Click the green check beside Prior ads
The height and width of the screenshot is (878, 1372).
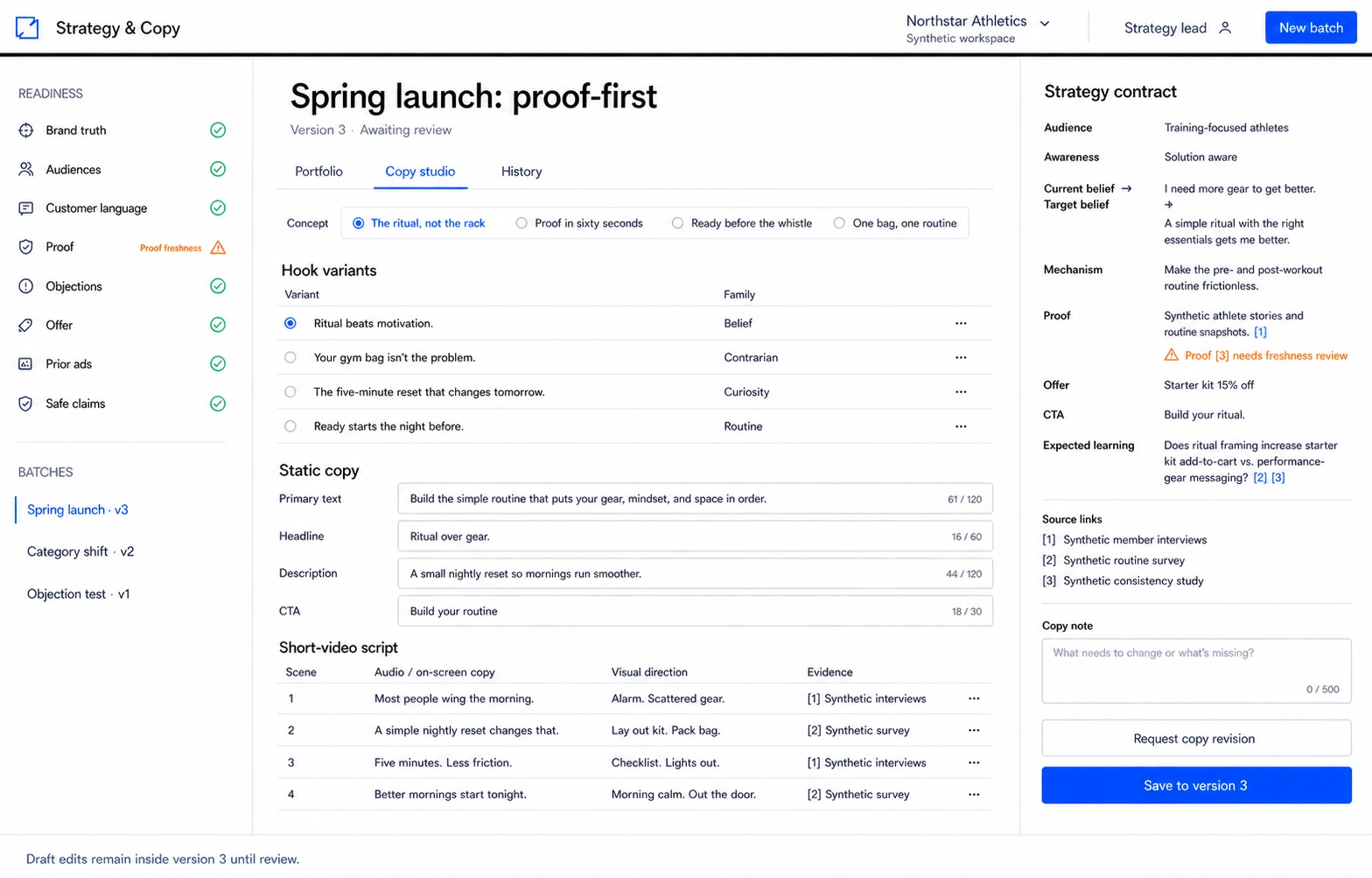pyautogui.click(x=218, y=364)
